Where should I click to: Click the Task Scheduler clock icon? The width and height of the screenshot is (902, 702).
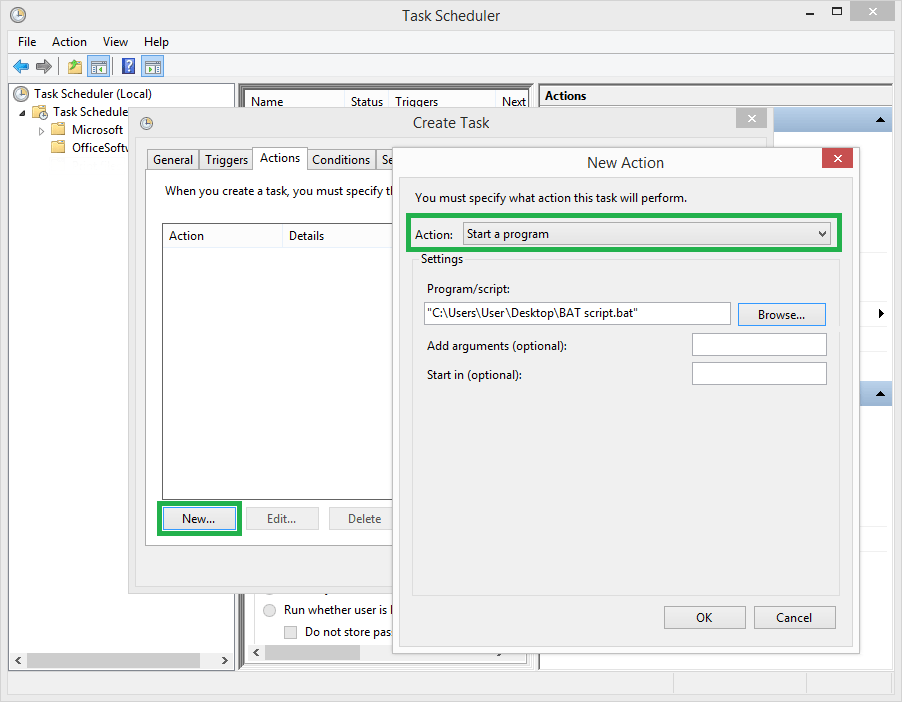point(21,93)
